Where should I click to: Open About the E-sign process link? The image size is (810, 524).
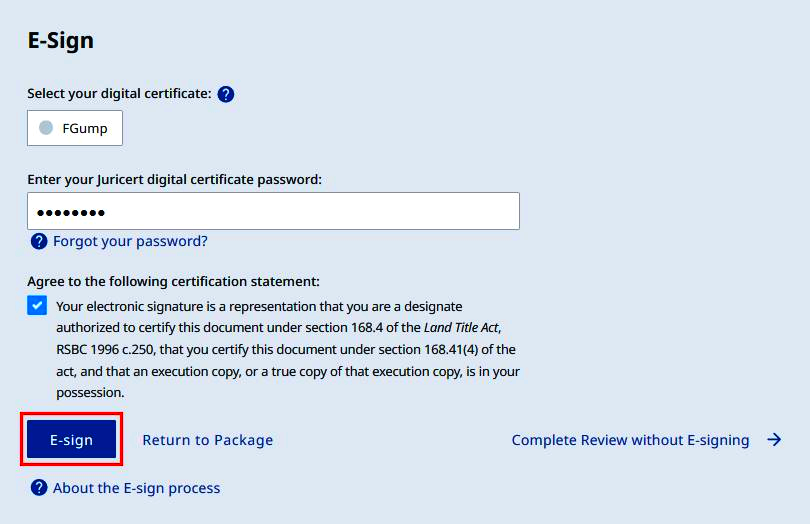(x=136, y=488)
